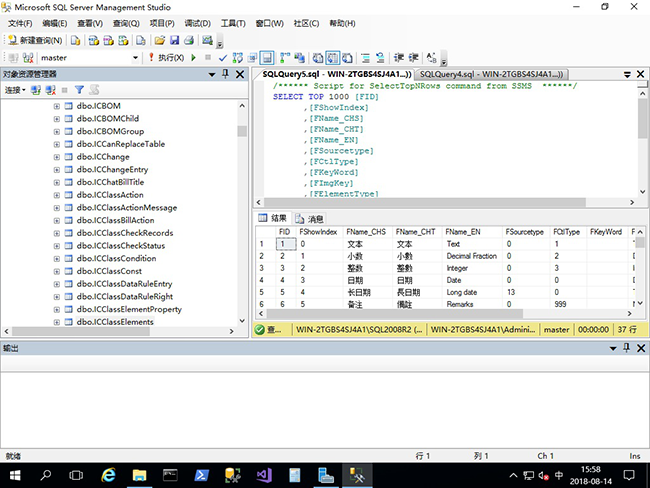
Task: Toggle Results to Grid output mode
Action: [334, 58]
